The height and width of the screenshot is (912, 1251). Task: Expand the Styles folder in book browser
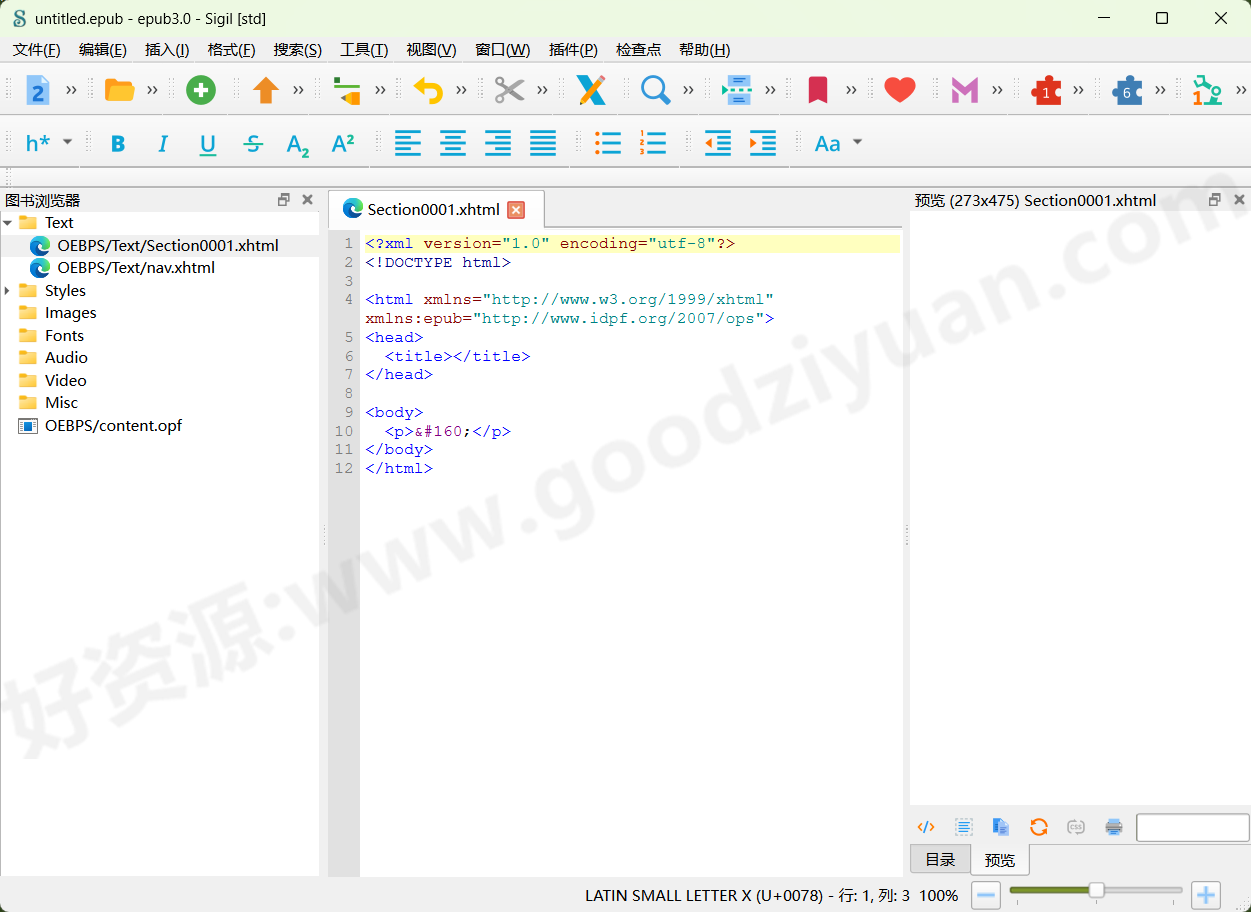[8, 291]
